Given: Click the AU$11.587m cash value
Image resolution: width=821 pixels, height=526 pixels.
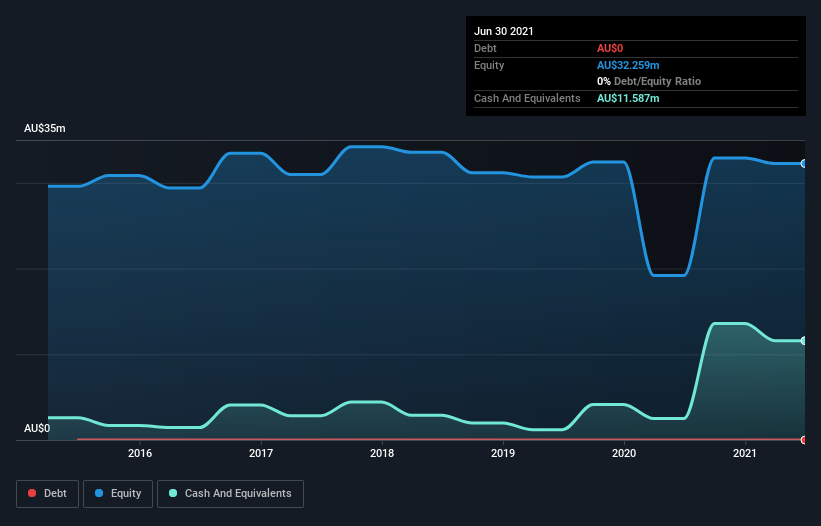Looking at the screenshot, I should [x=628, y=98].
